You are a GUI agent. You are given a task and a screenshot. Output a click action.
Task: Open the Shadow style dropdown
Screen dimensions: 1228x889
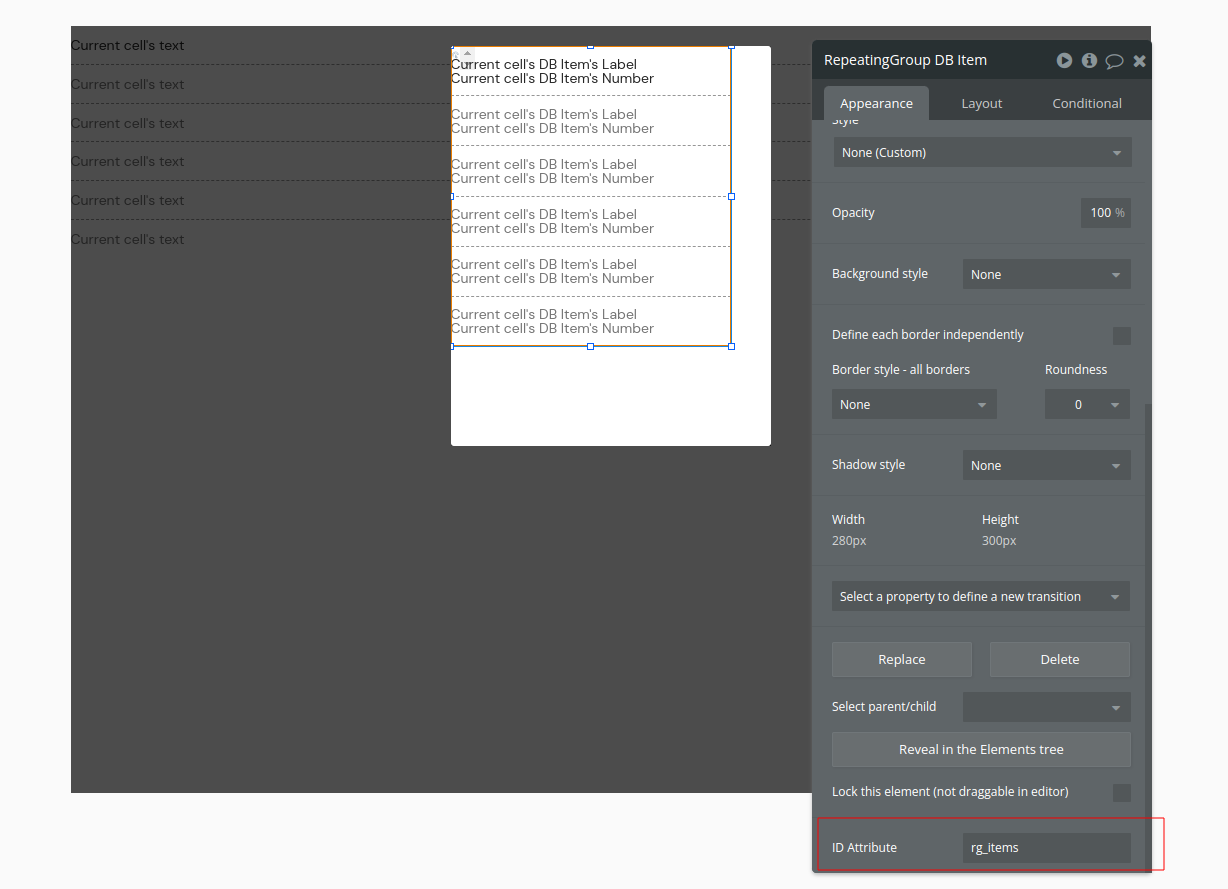tap(1046, 465)
